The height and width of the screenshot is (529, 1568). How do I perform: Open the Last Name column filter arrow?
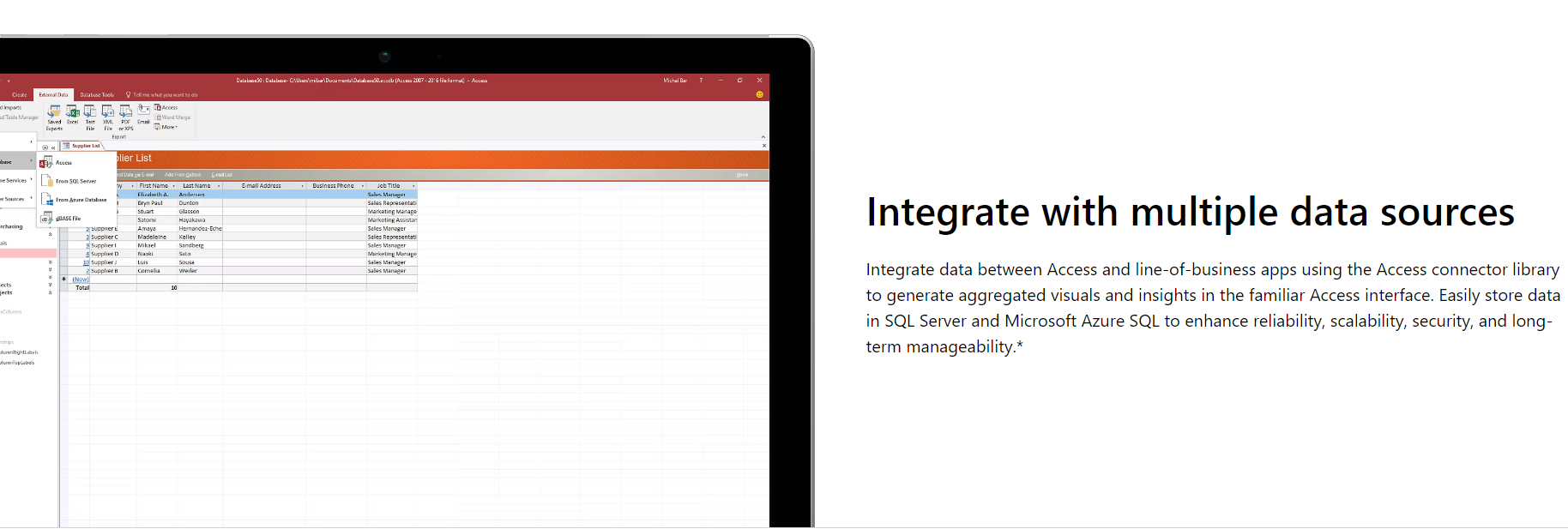[x=219, y=186]
